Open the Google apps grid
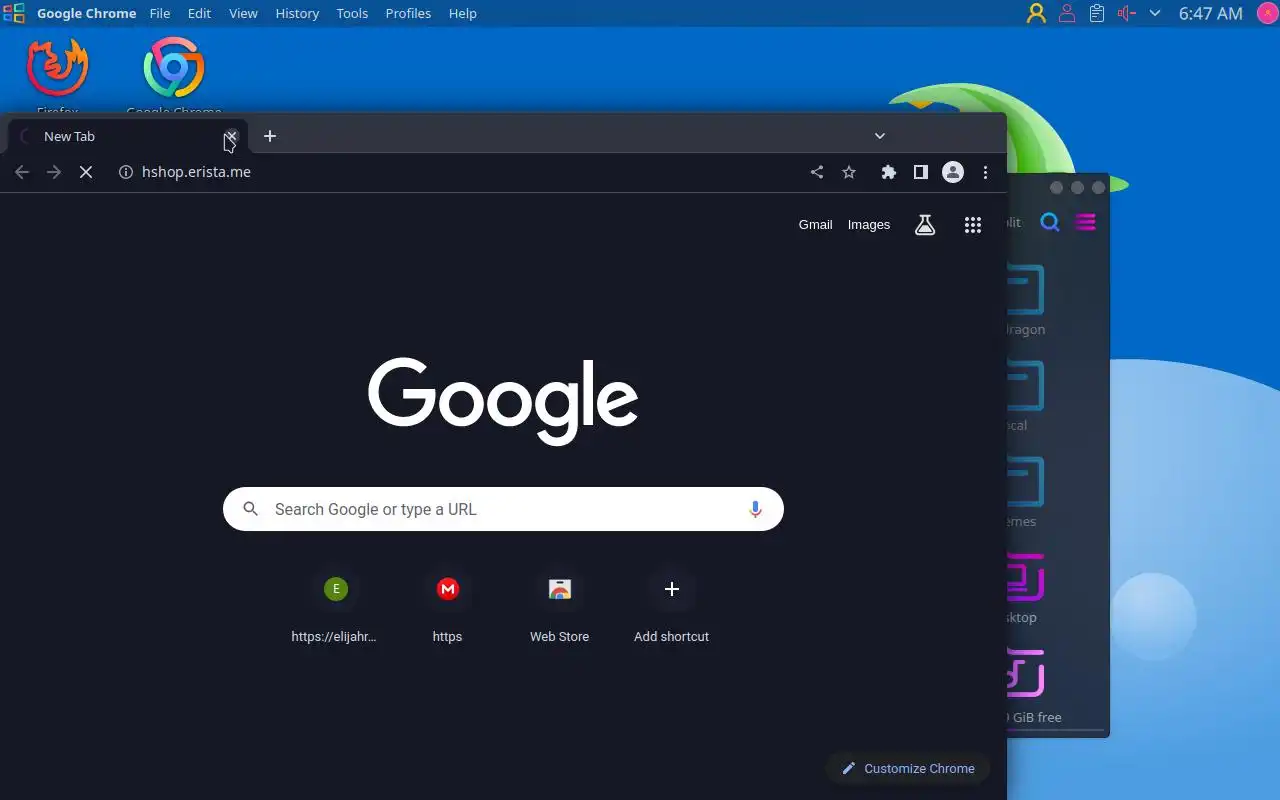 [973, 225]
